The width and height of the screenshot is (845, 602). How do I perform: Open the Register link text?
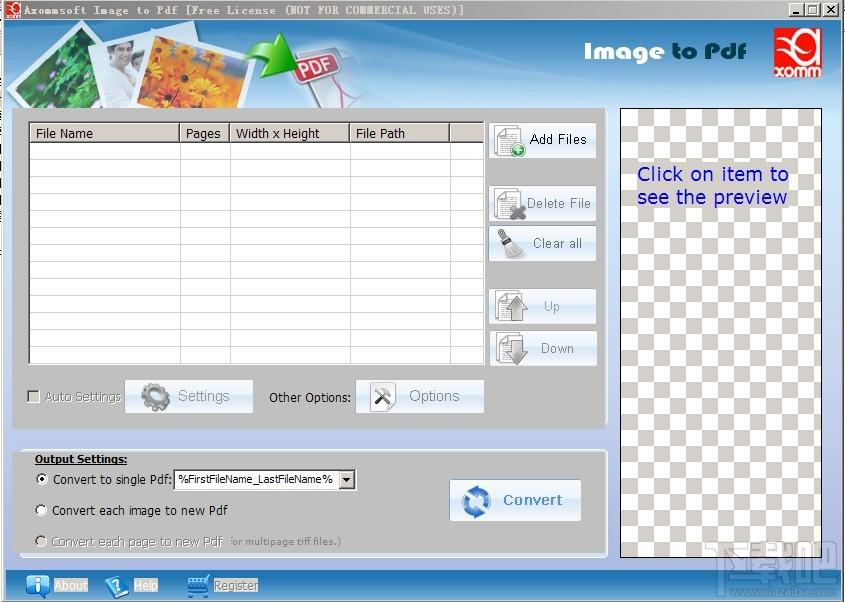click(x=236, y=585)
